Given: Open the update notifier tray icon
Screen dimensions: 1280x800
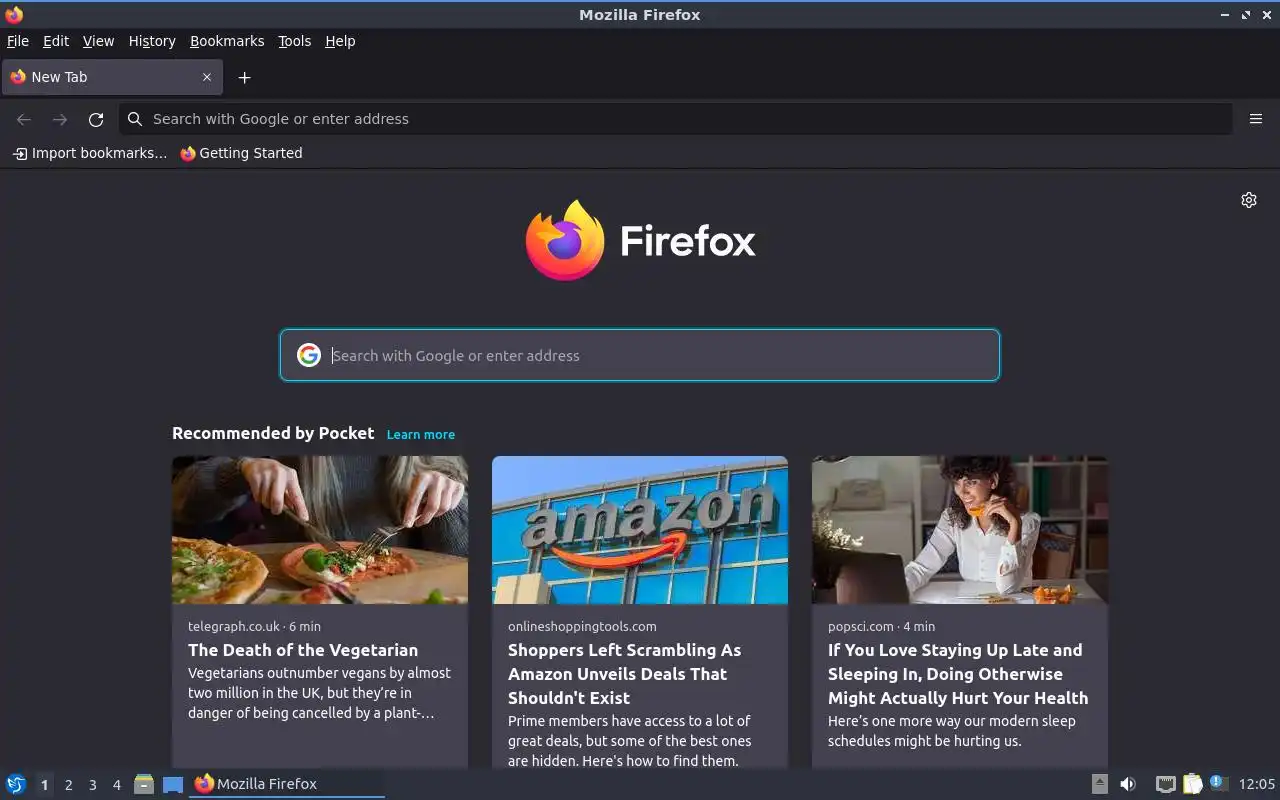Looking at the screenshot, I should (x=1218, y=783).
